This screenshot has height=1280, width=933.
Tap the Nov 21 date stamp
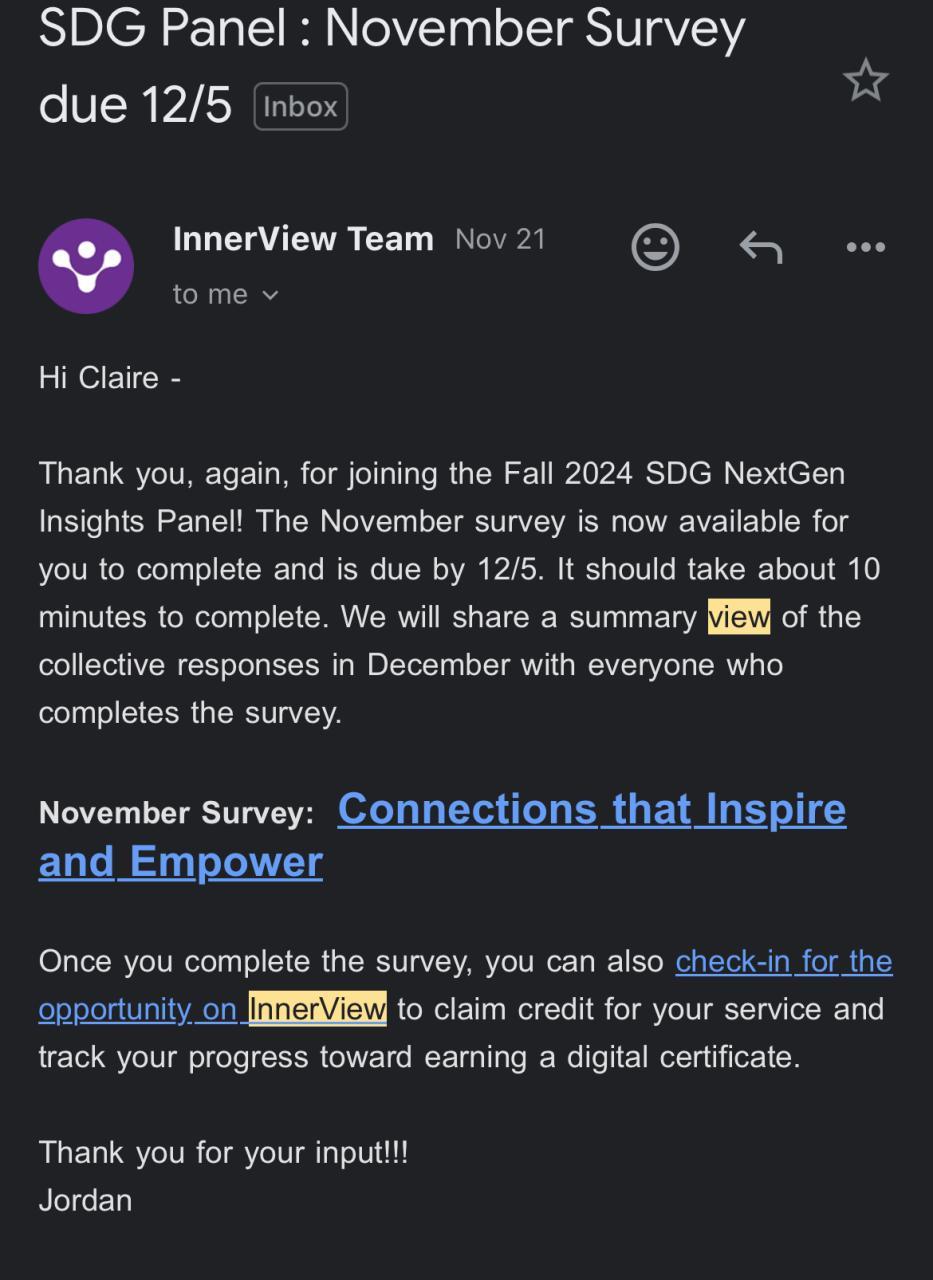500,239
